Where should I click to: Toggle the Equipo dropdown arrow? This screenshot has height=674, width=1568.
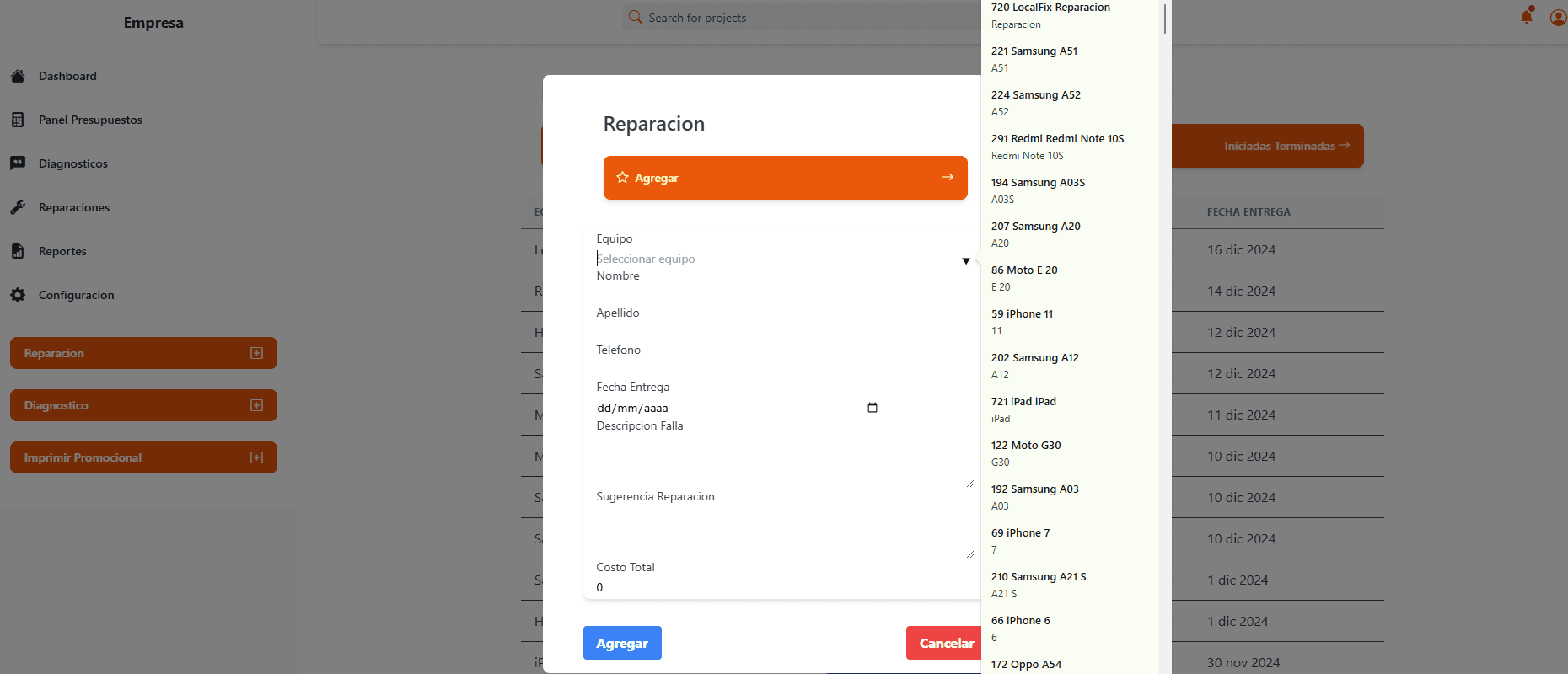click(x=966, y=261)
